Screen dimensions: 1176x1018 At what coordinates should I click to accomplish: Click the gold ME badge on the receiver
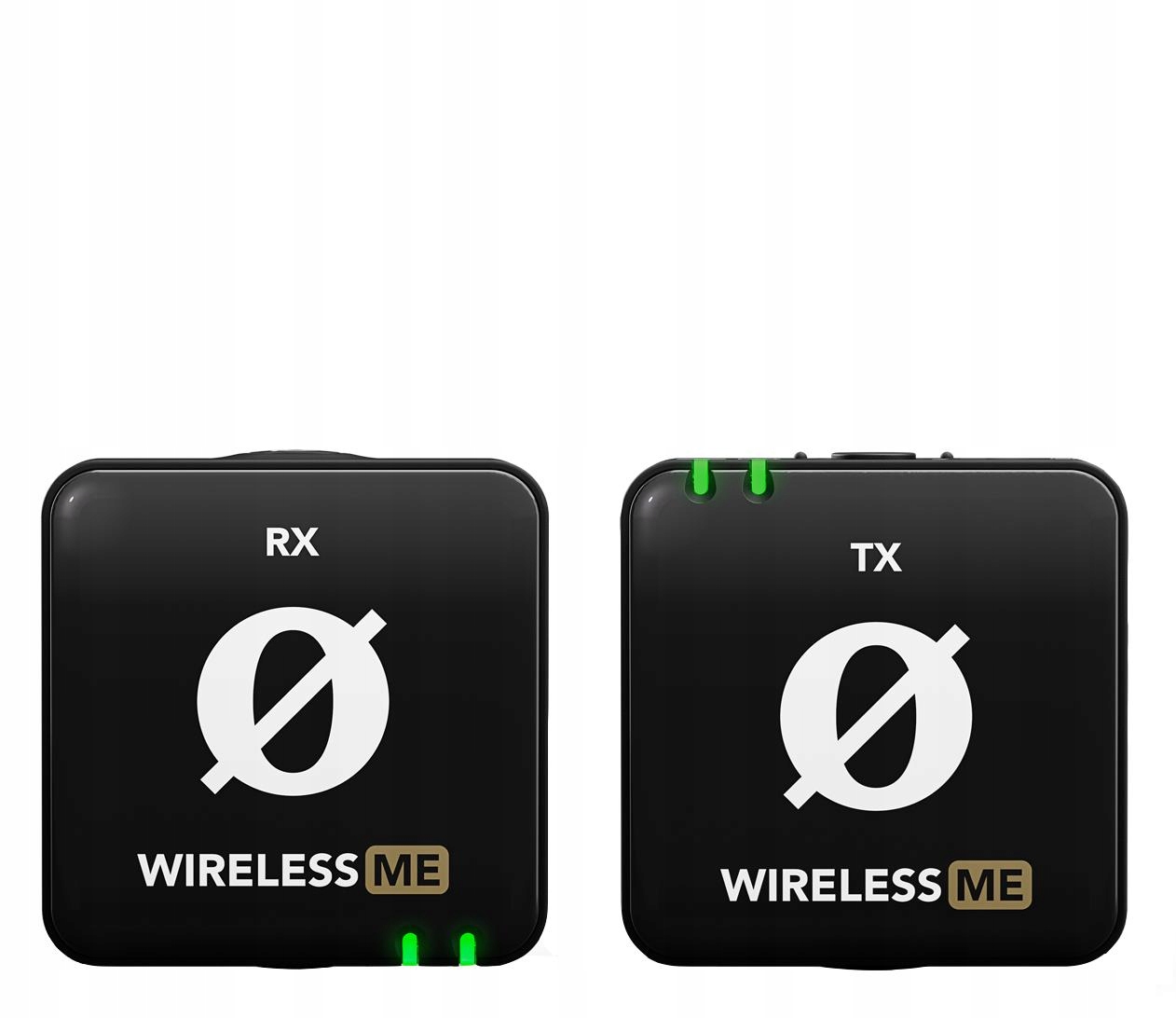coord(408,869)
